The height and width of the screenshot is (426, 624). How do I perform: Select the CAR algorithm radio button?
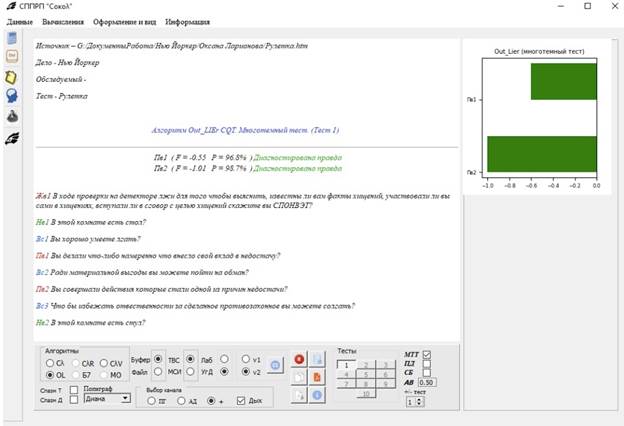[x=75, y=363]
